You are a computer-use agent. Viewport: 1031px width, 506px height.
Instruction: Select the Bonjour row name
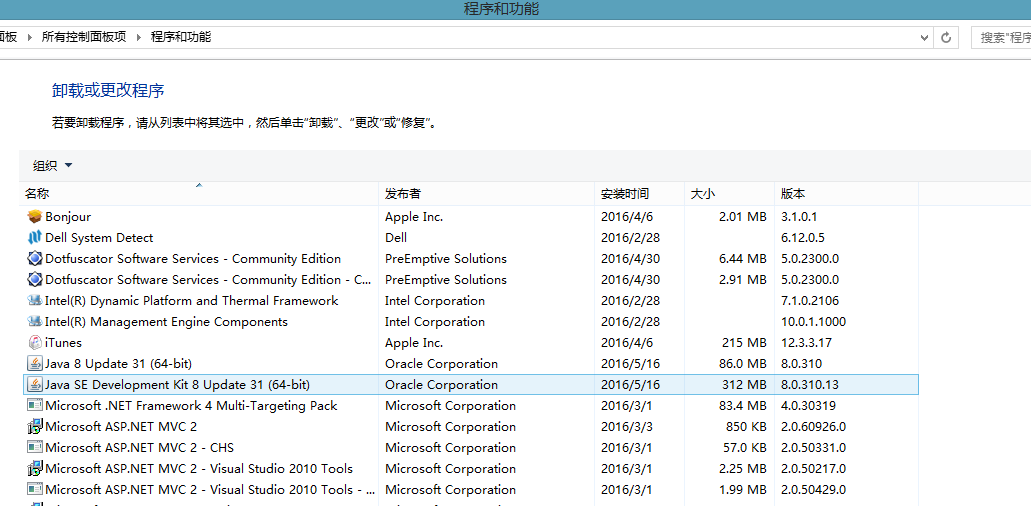[x=68, y=216]
